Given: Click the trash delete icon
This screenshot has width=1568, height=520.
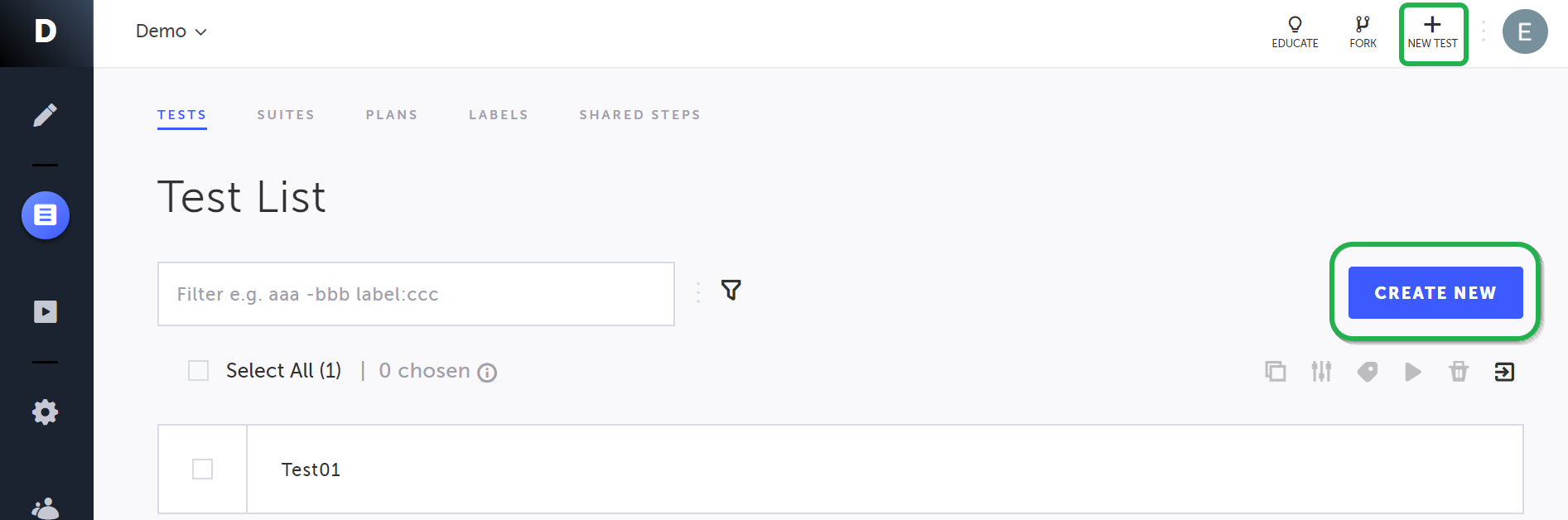Looking at the screenshot, I should click(x=1459, y=372).
